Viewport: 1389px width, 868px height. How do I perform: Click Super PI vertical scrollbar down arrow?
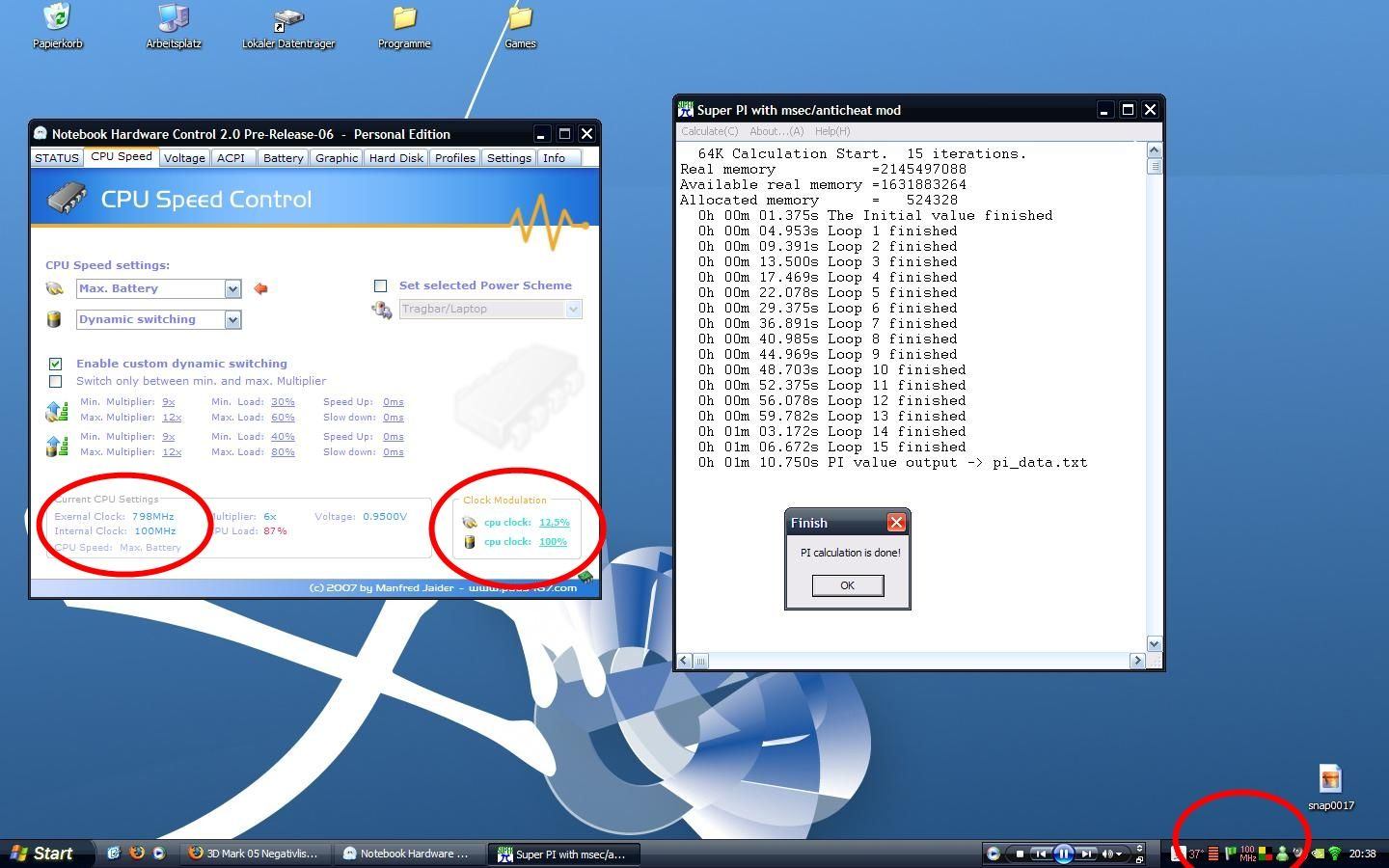pyautogui.click(x=1154, y=643)
